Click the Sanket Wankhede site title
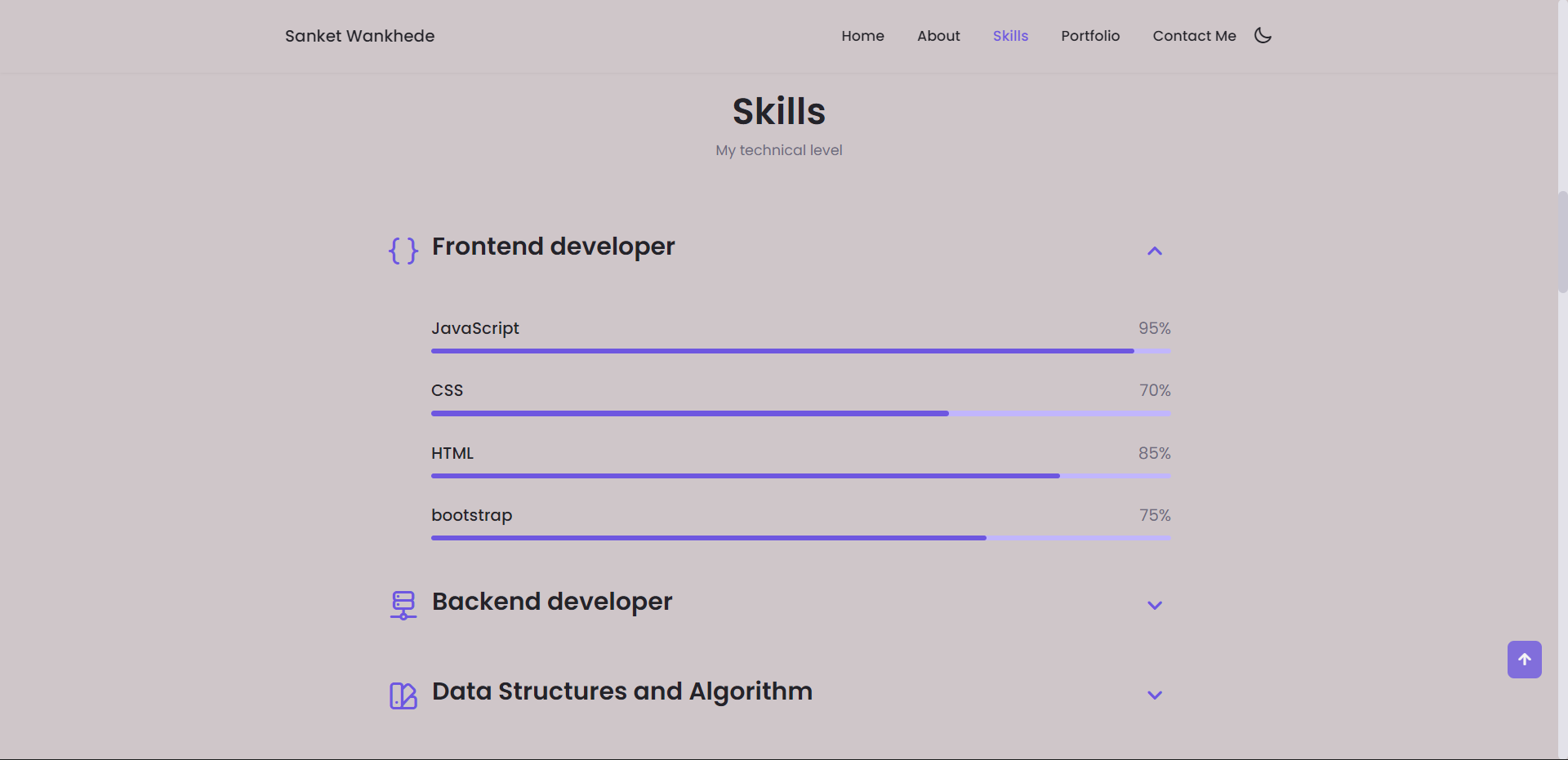Image resolution: width=1568 pixels, height=760 pixels. [359, 36]
